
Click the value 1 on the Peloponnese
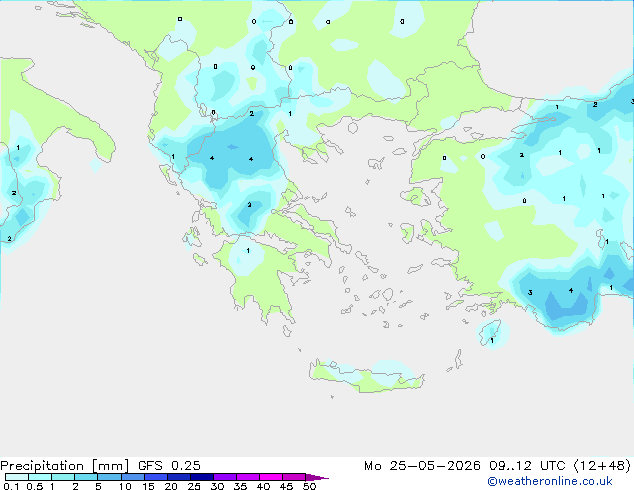tap(248, 251)
